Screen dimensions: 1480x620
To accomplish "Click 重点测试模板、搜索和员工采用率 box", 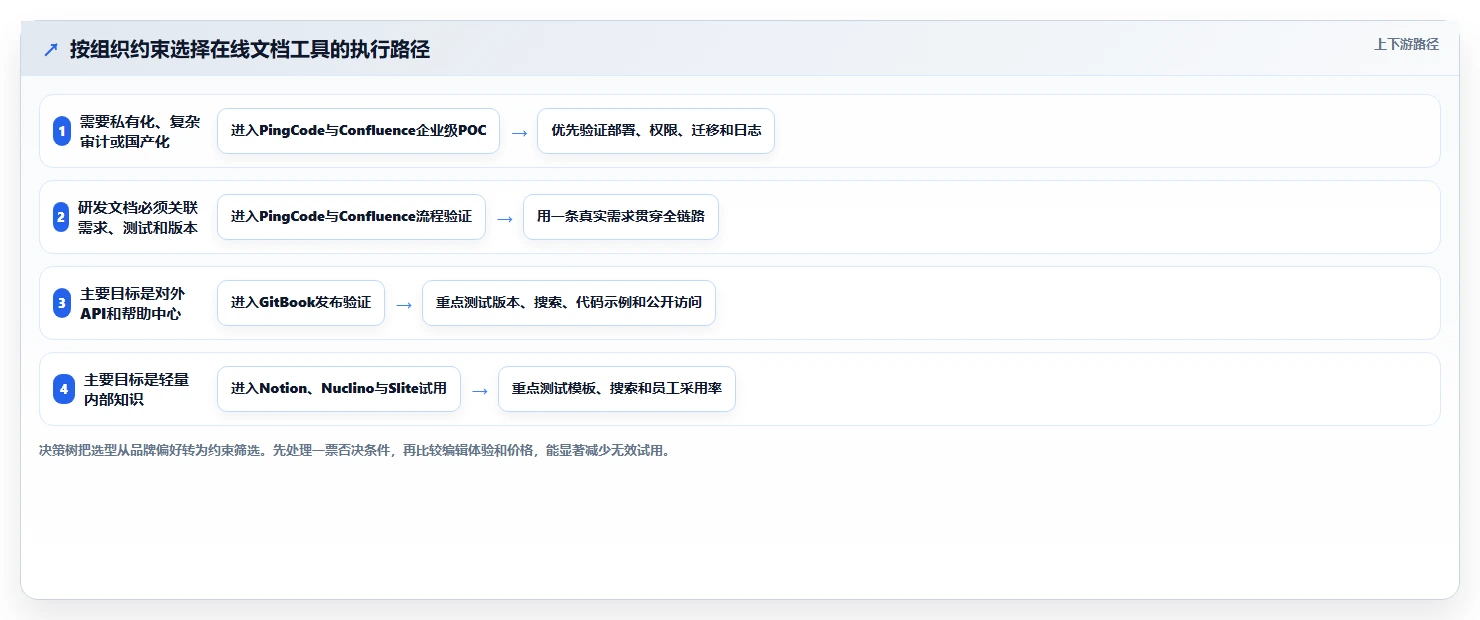I will [x=617, y=389].
